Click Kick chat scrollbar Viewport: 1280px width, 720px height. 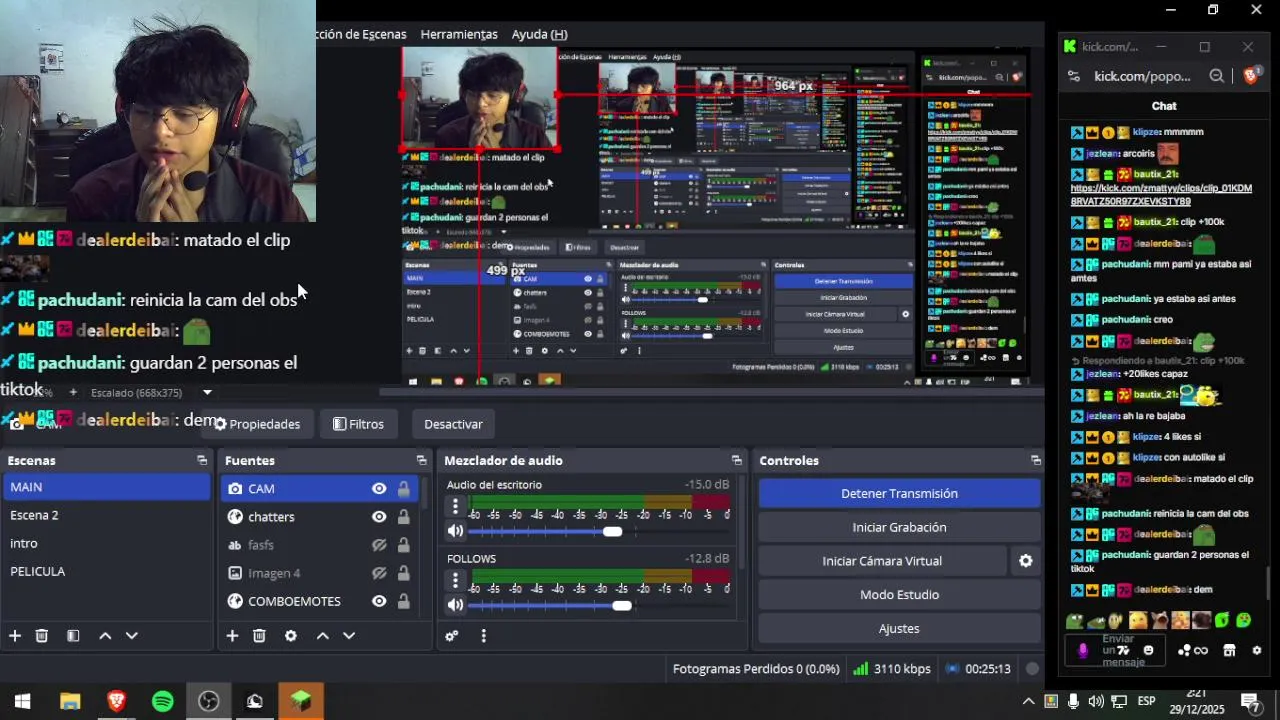[1269, 582]
